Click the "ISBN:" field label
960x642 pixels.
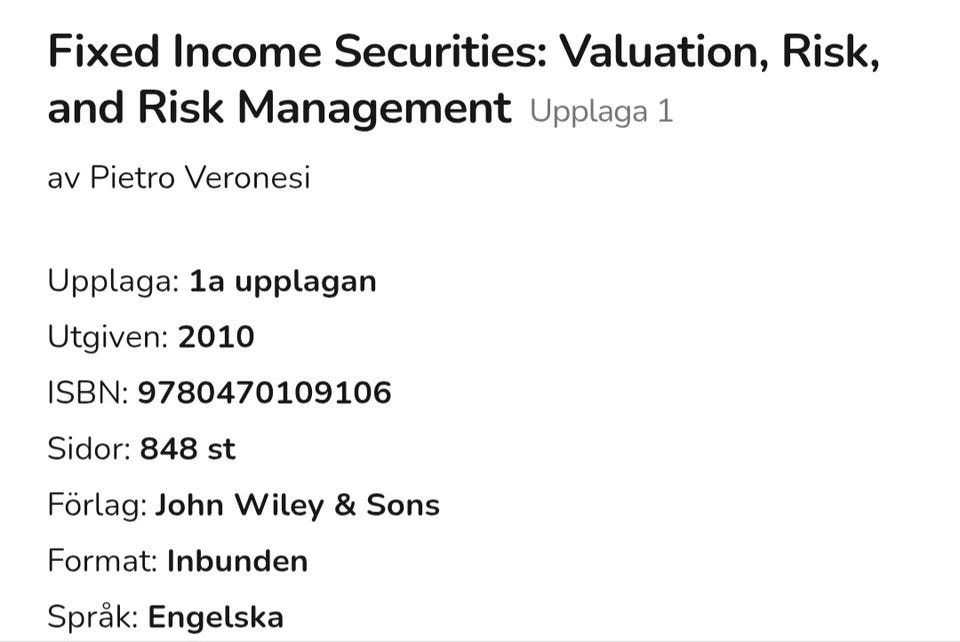point(88,393)
